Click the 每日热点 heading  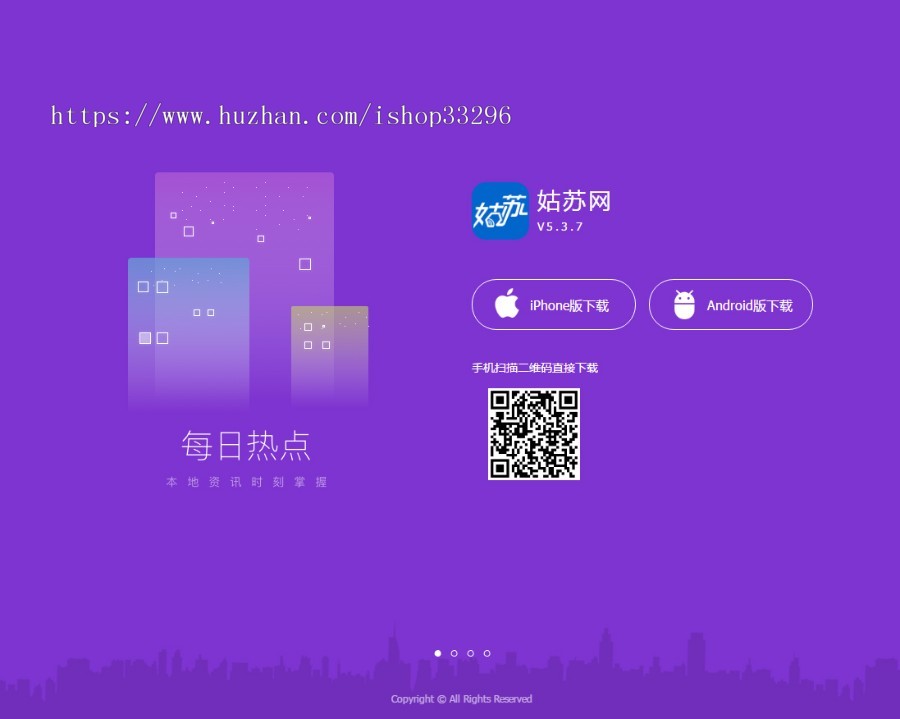[x=246, y=446]
